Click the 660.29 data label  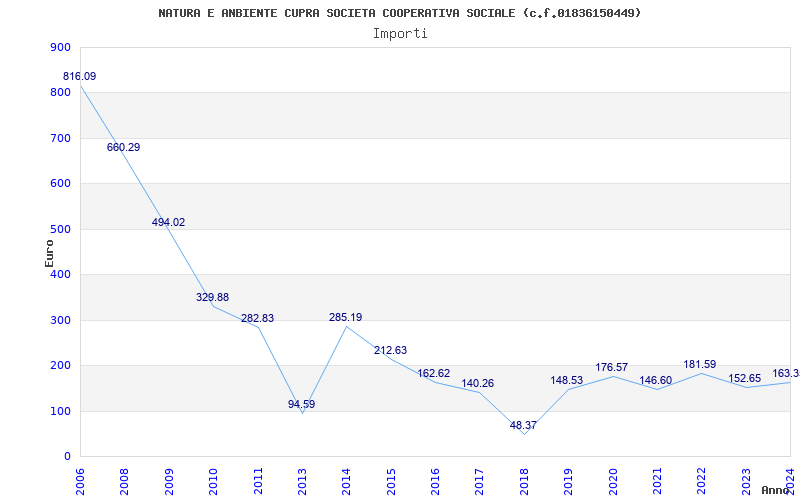click(x=123, y=147)
